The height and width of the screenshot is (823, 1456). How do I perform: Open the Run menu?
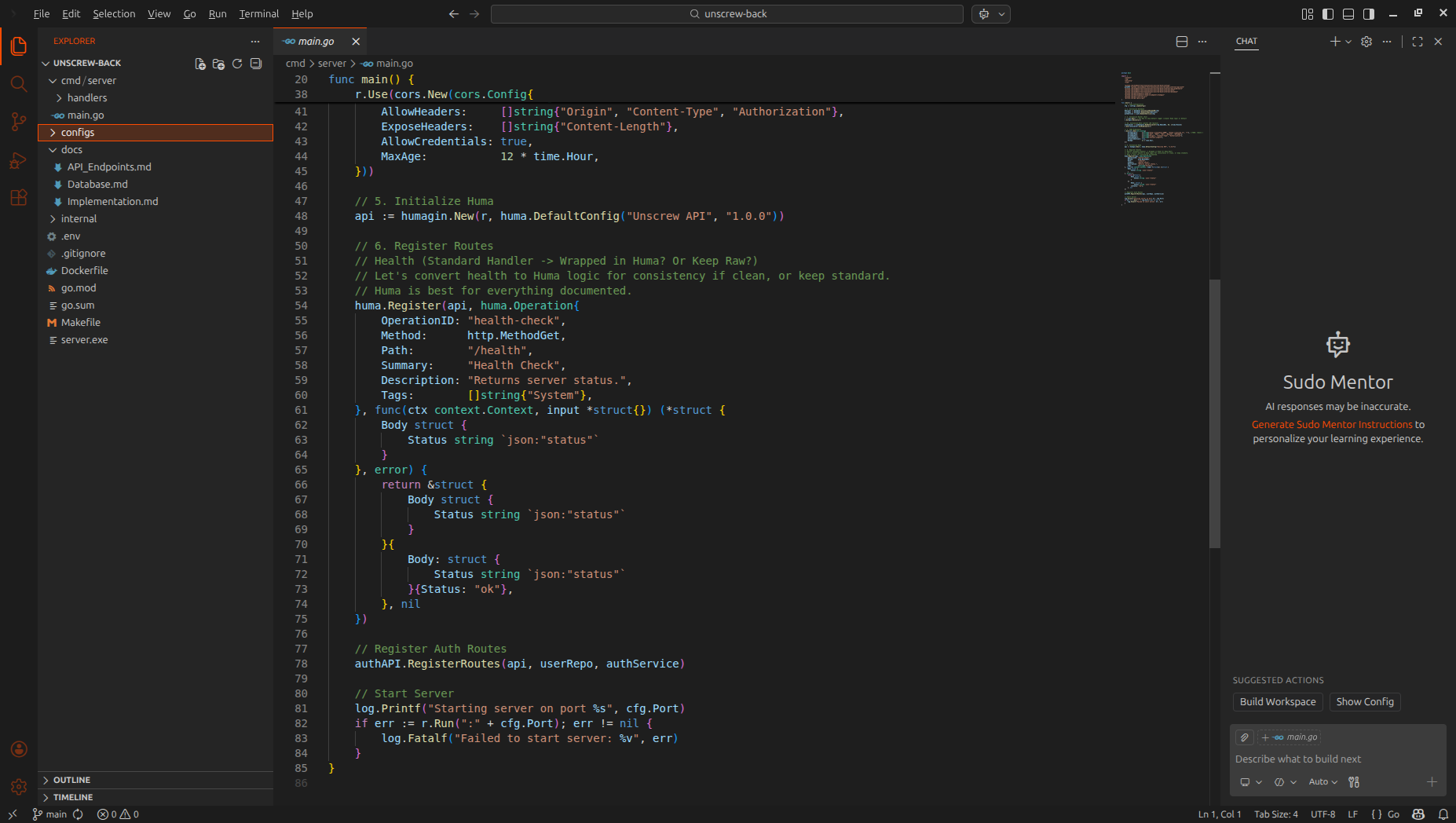click(218, 14)
